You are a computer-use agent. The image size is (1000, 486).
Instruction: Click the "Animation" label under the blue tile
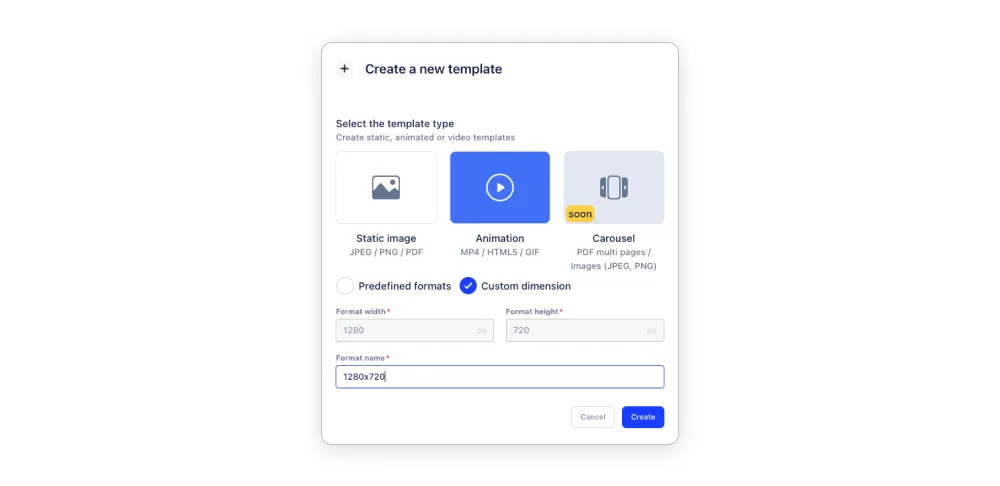pos(500,239)
